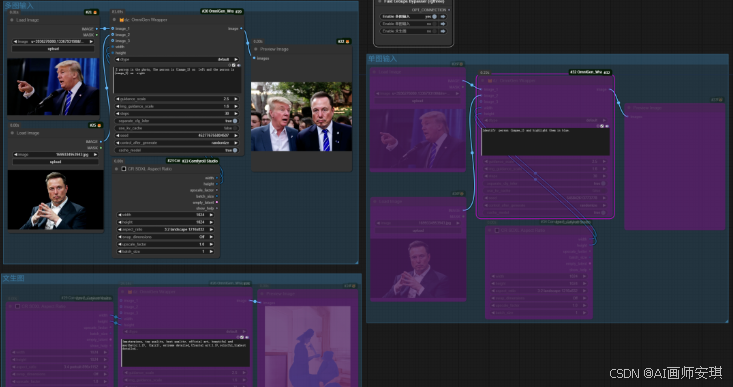This screenshot has width=733, height=387.
Task: Click the navigate arrow for Enable 单图输入
Action: click(x=443, y=23)
